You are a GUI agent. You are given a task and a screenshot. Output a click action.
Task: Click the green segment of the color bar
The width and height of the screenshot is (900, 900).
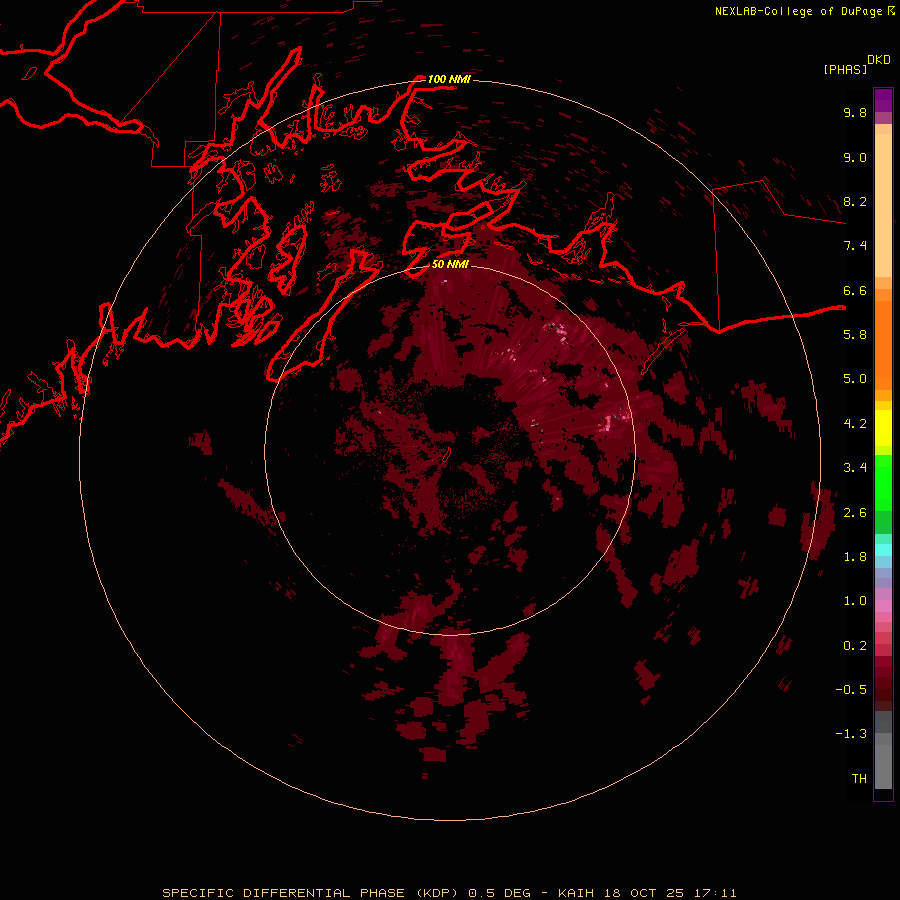pos(883,482)
